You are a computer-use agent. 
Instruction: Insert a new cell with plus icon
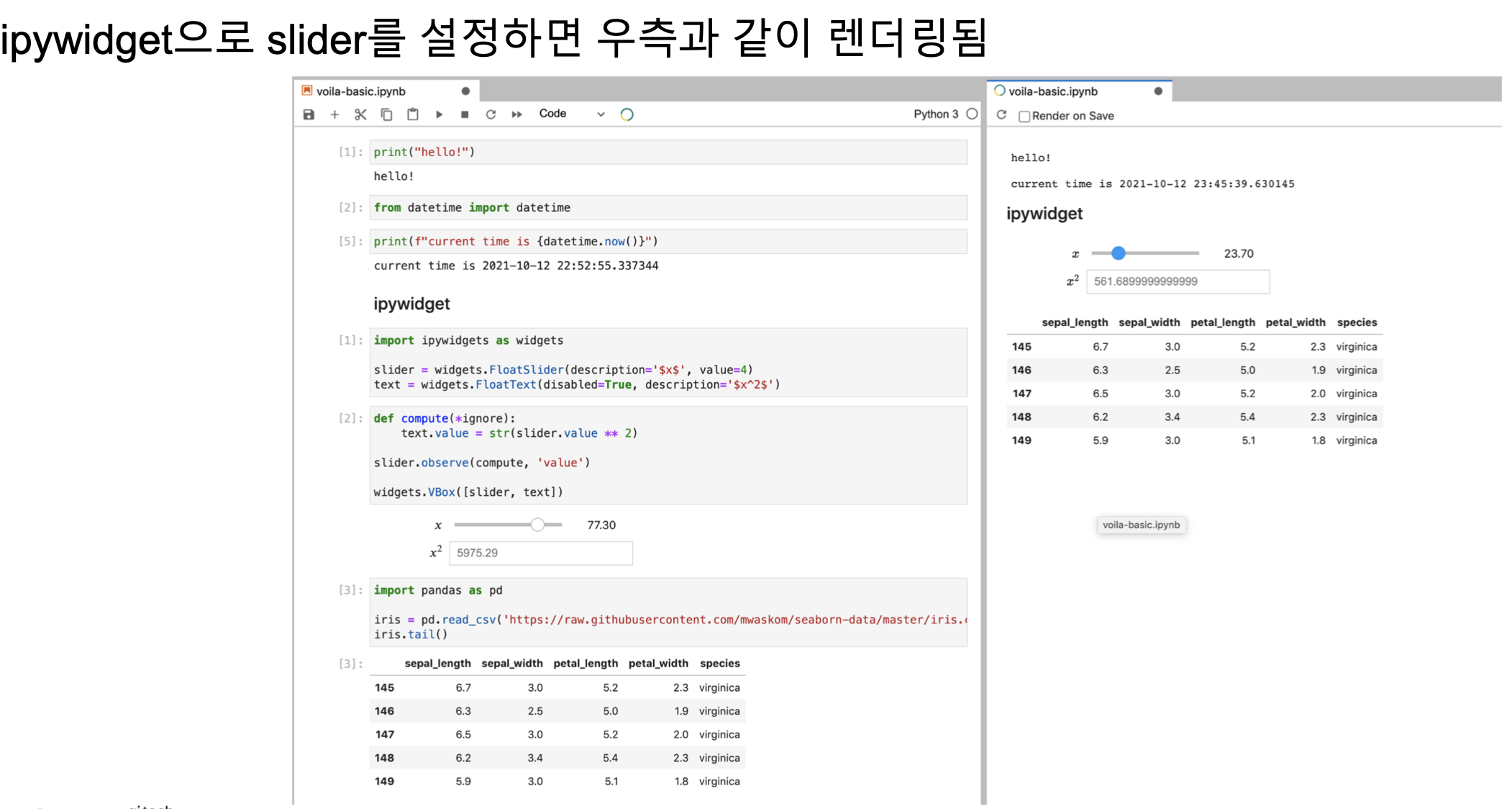(334, 114)
